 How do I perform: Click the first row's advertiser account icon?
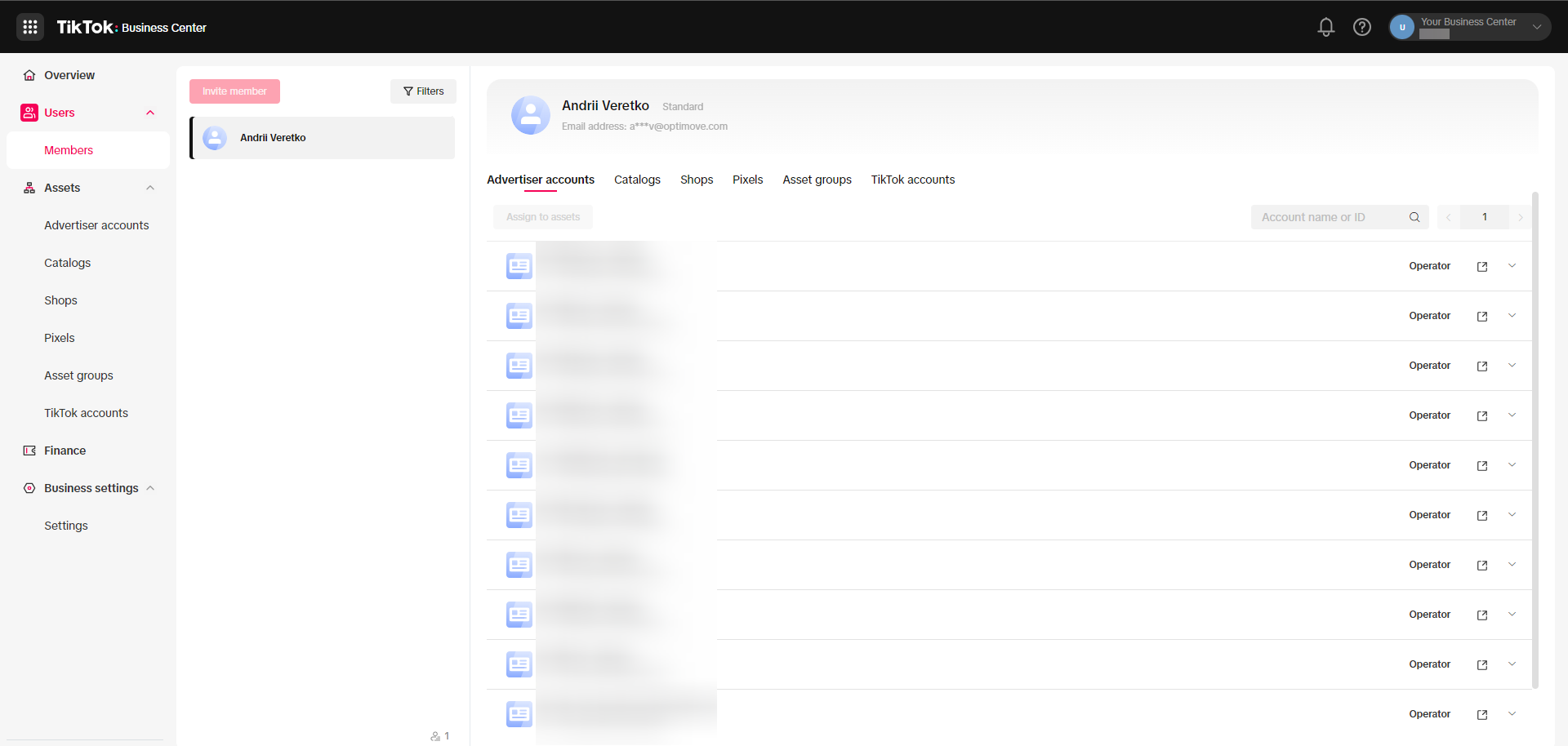[519, 266]
